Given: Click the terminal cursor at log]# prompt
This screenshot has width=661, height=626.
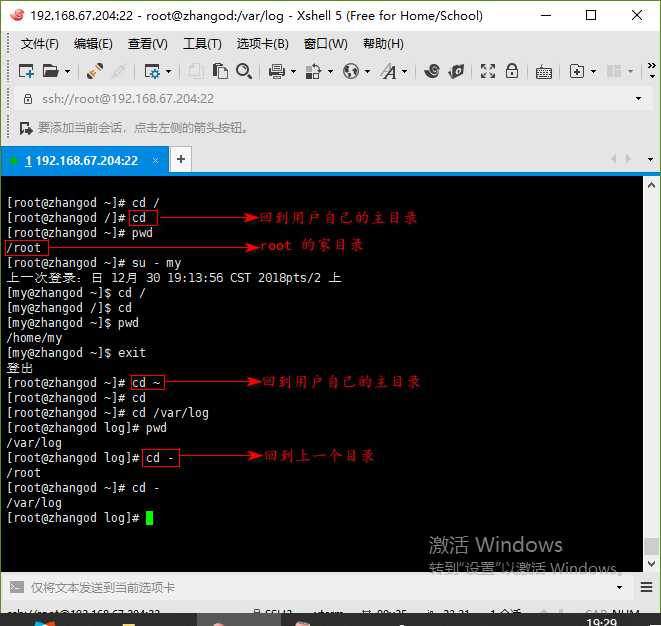Looking at the screenshot, I should 149,518.
